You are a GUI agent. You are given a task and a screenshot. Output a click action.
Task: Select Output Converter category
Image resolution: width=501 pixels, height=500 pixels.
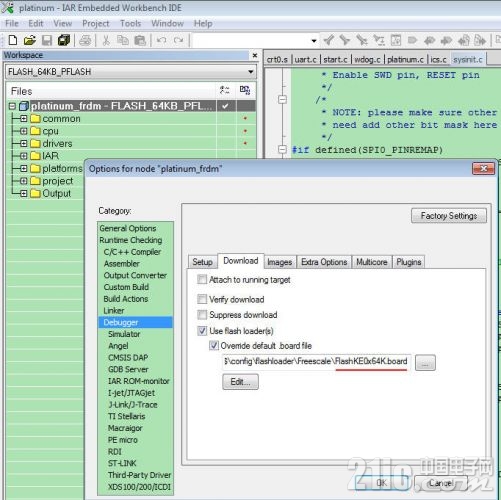135,275
